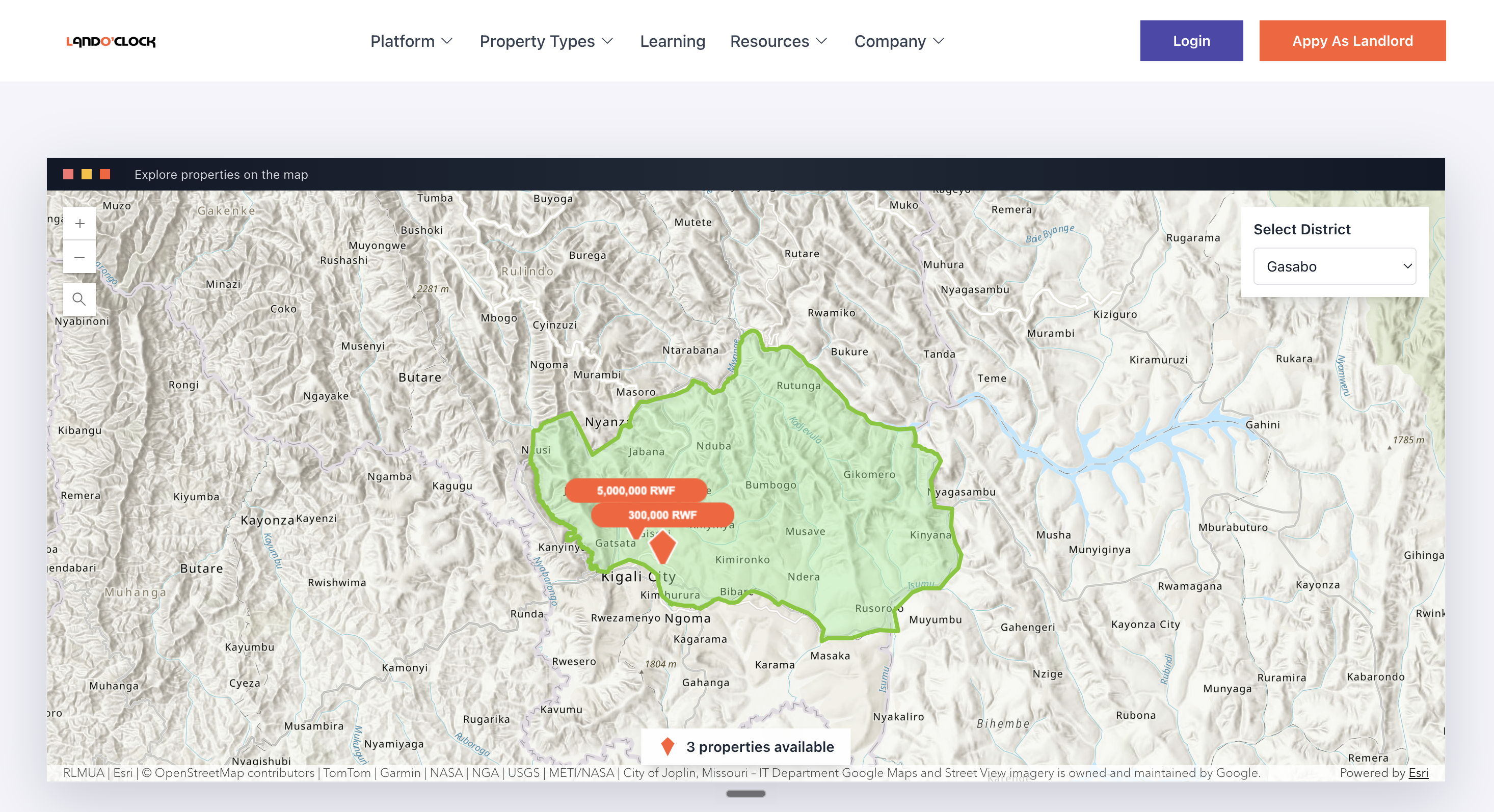Open the Gasabo district dropdown
The image size is (1494, 812).
click(1335, 266)
